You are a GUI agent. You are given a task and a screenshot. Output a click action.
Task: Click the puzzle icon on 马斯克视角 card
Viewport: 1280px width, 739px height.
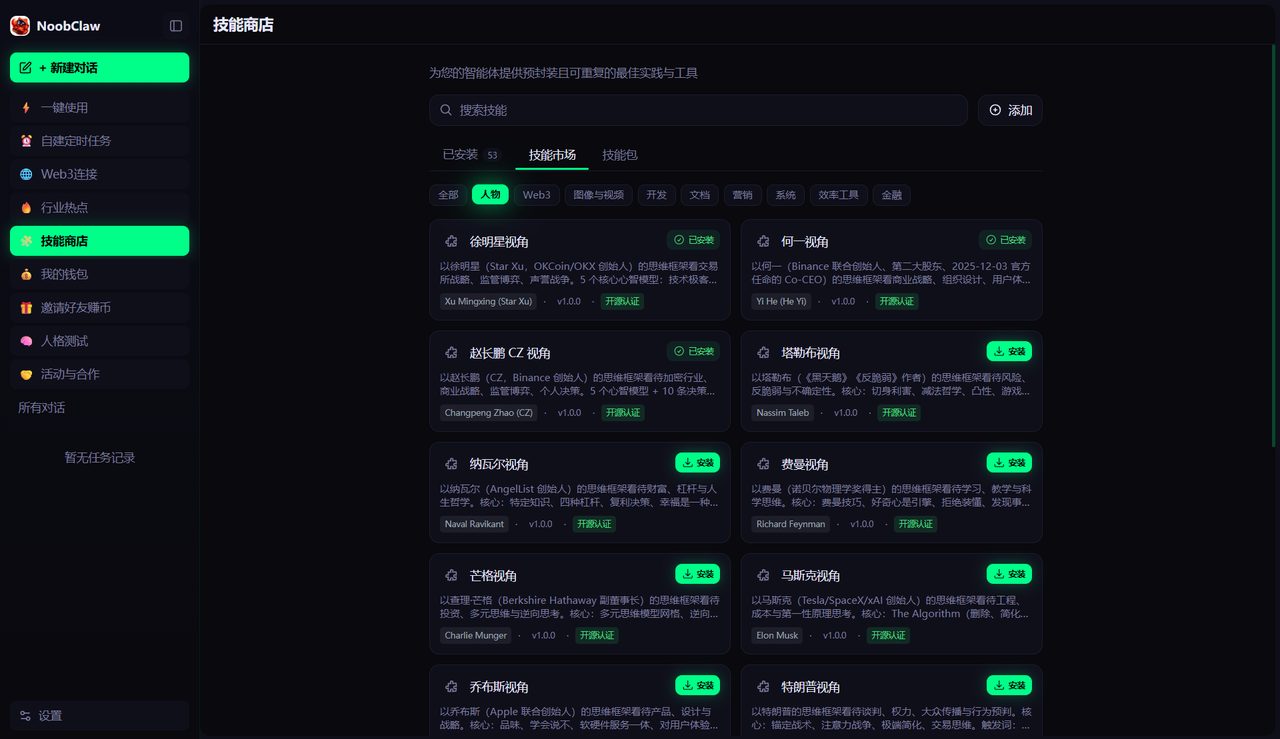click(763, 575)
